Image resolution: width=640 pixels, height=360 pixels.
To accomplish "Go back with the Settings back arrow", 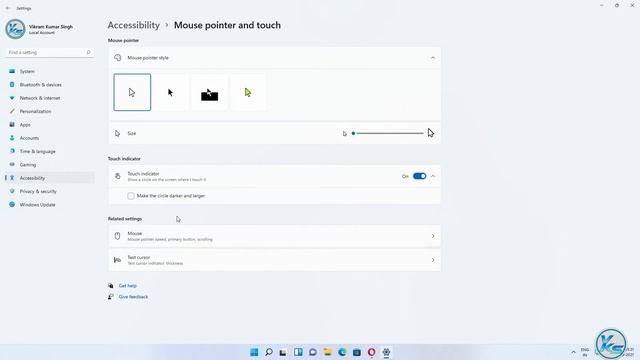I will (8, 8).
